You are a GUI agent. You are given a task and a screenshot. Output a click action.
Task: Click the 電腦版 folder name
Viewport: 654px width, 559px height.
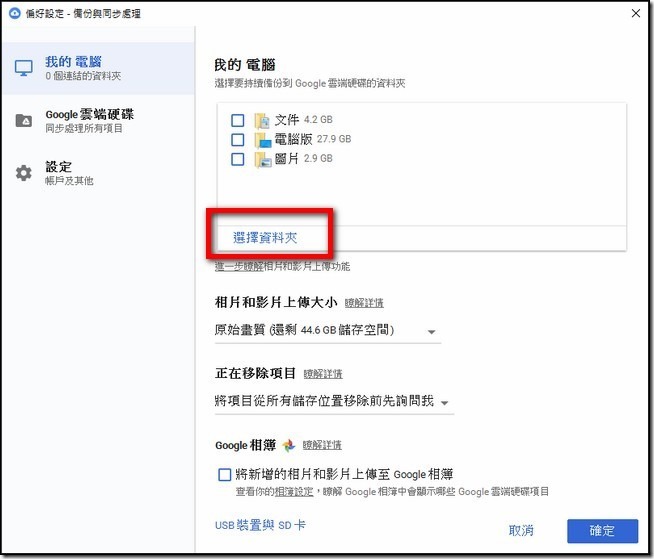pos(293,139)
